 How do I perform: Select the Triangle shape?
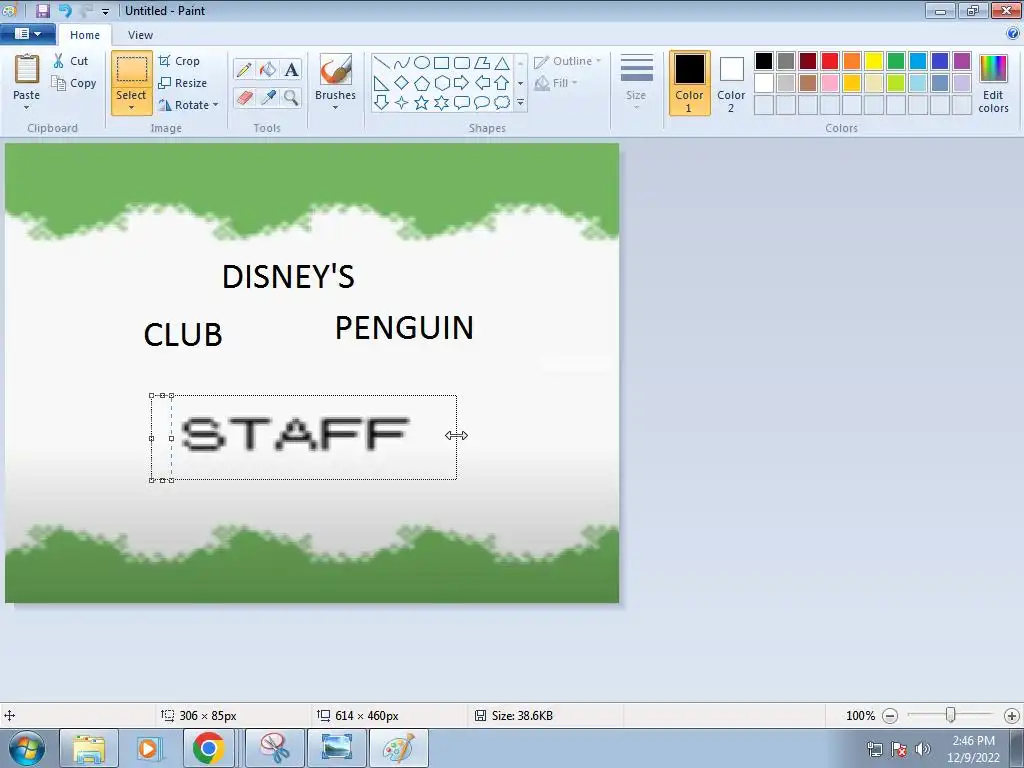(502, 63)
